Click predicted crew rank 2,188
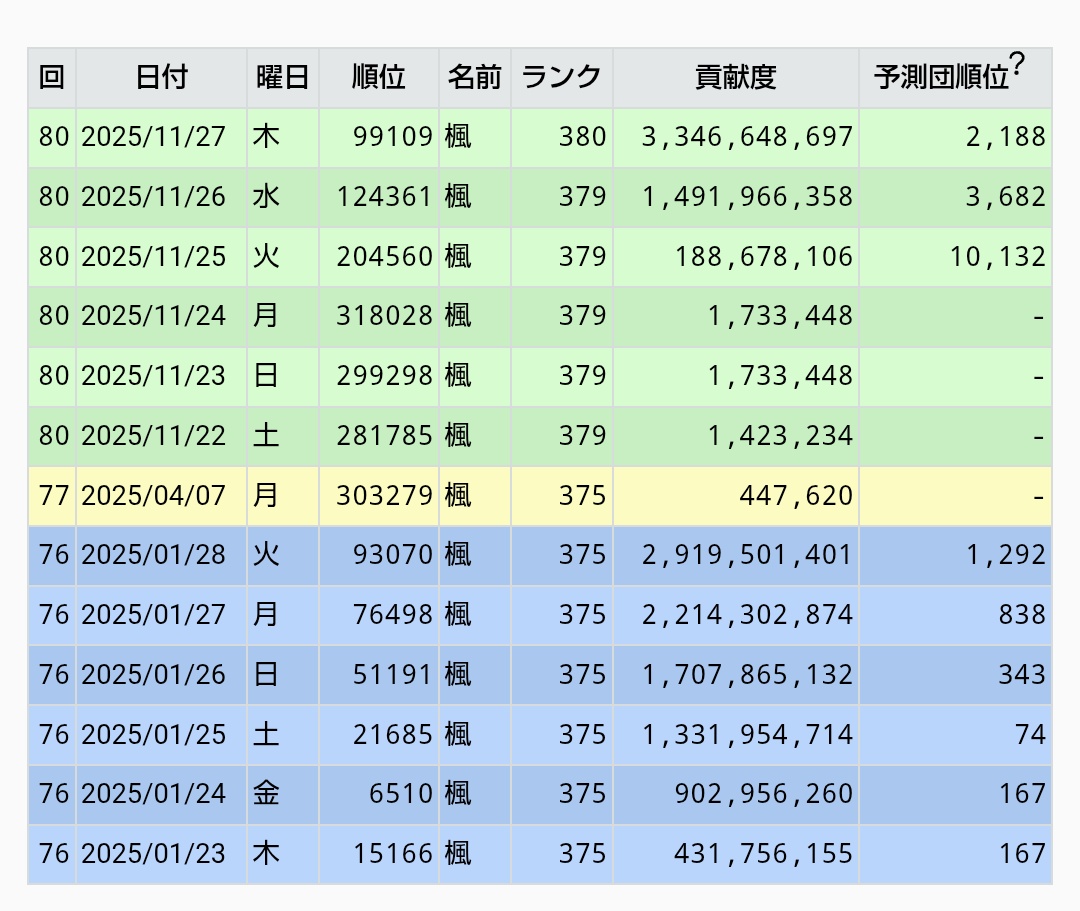 pyautogui.click(x=1006, y=136)
